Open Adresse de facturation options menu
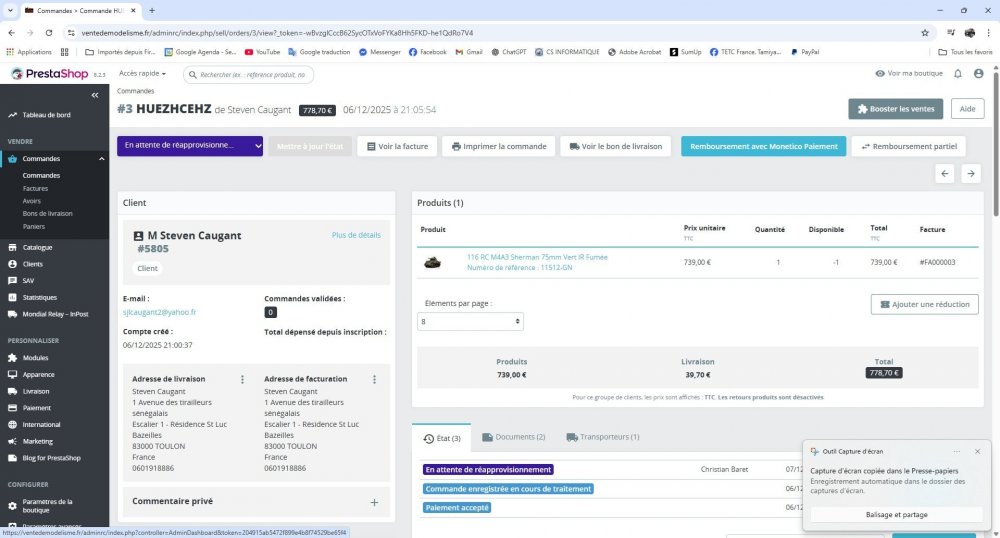 [374, 379]
